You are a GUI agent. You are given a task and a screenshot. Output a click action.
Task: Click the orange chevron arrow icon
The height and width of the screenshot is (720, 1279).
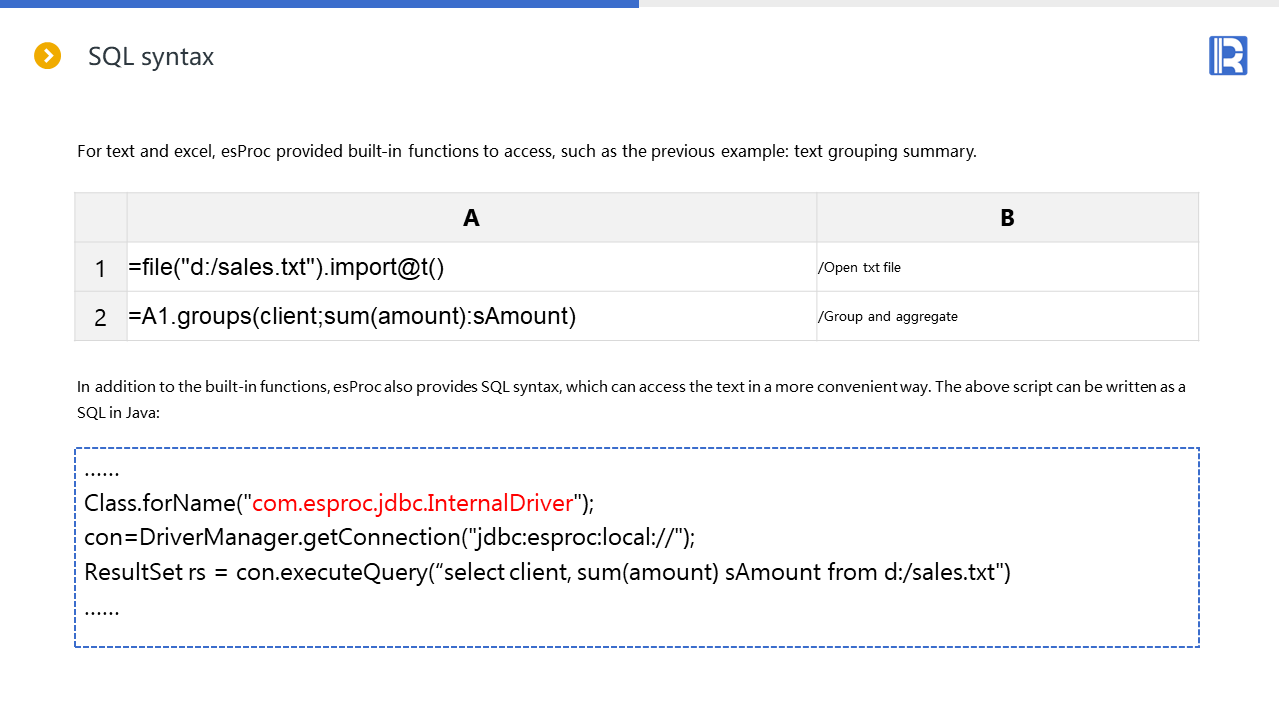(48, 56)
